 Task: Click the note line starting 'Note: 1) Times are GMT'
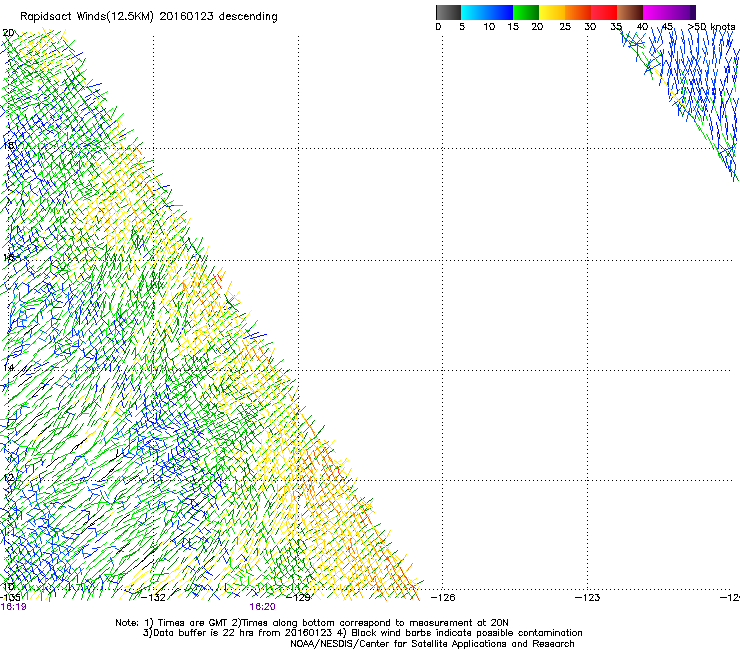[x=312, y=623]
